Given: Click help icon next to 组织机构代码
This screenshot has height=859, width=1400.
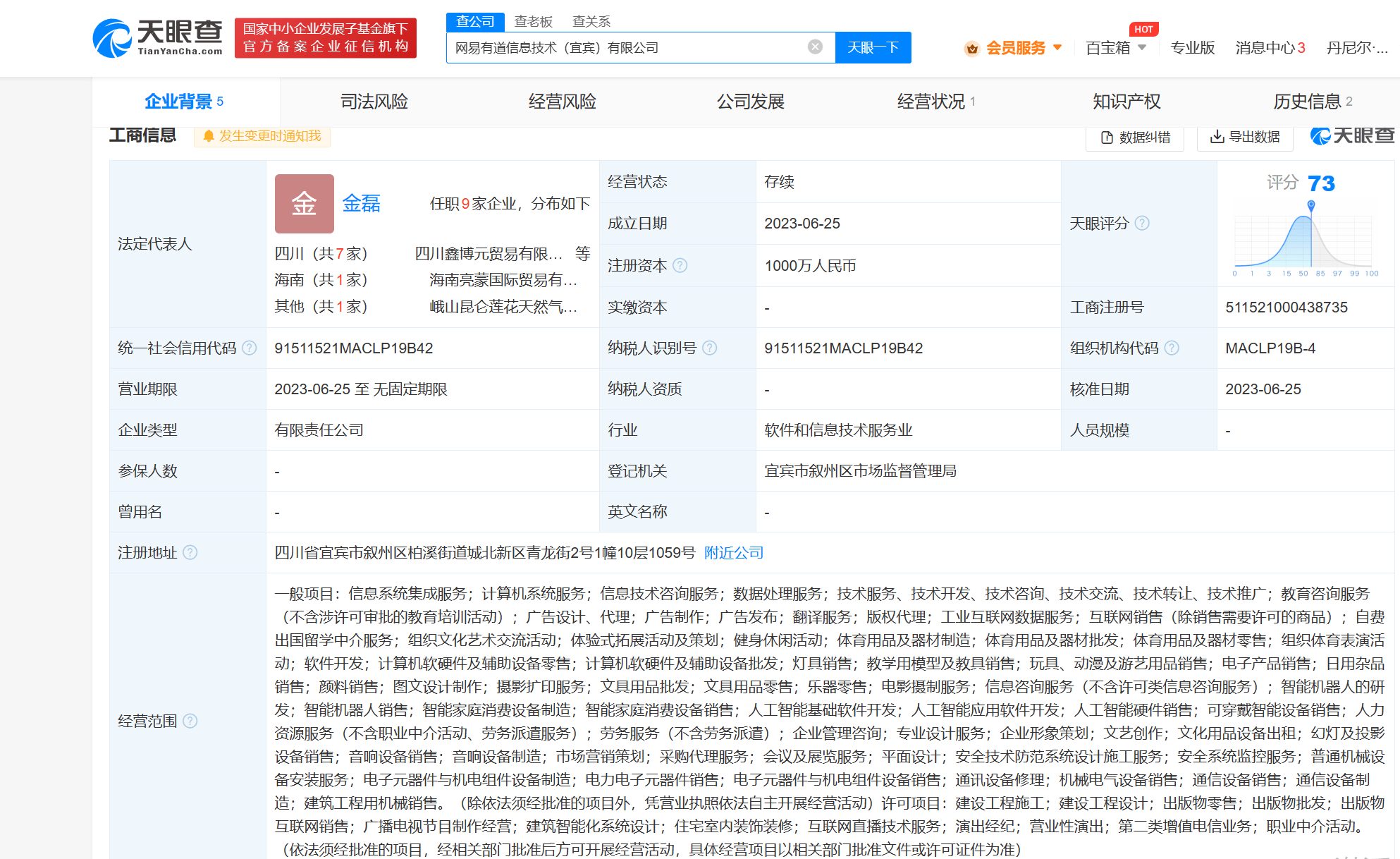Looking at the screenshot, I should pyautogui.click(x=1172, y=348).
